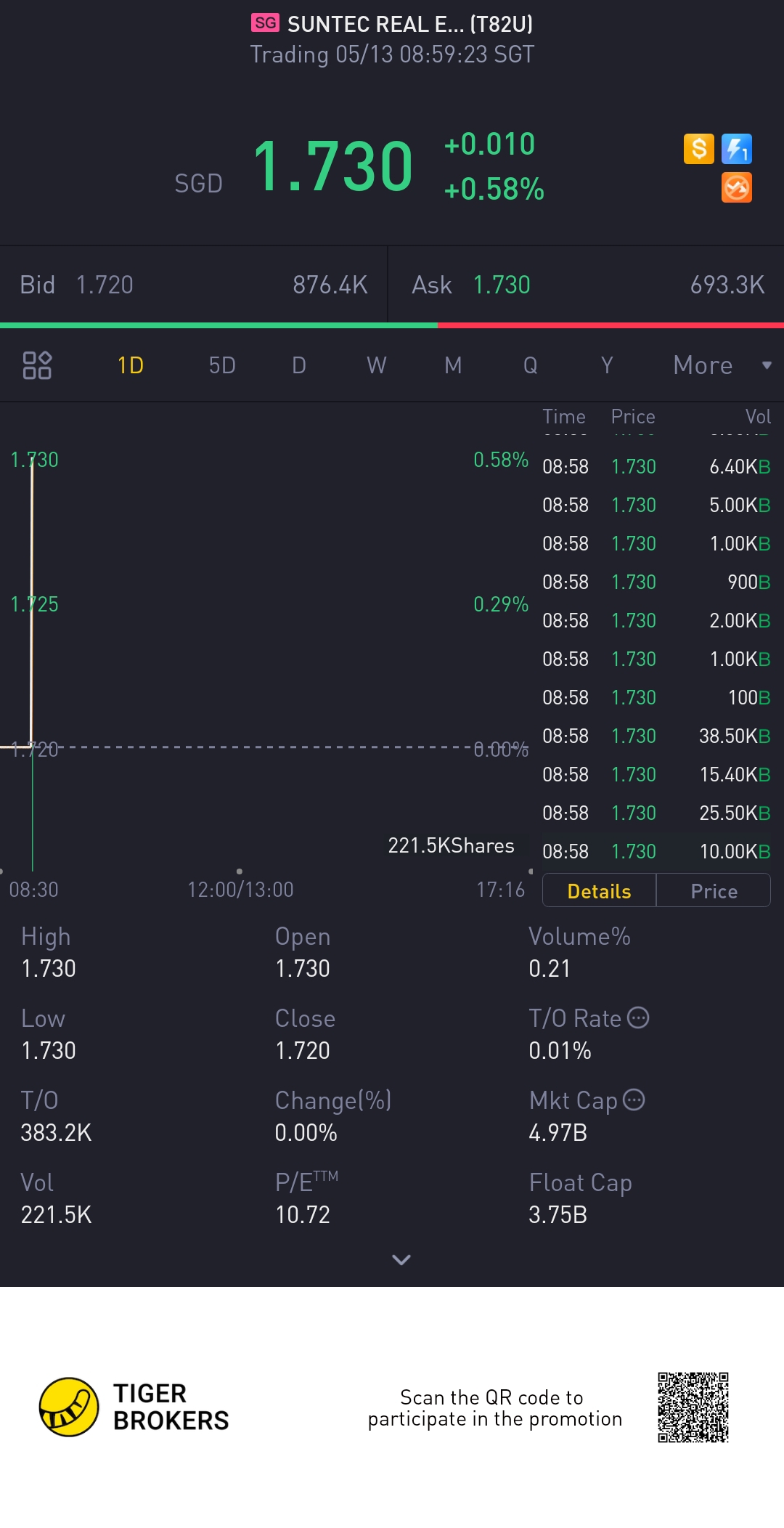Switch trades panel to Price view
This screenshot has height=1528, width=784.
[714, 891]
